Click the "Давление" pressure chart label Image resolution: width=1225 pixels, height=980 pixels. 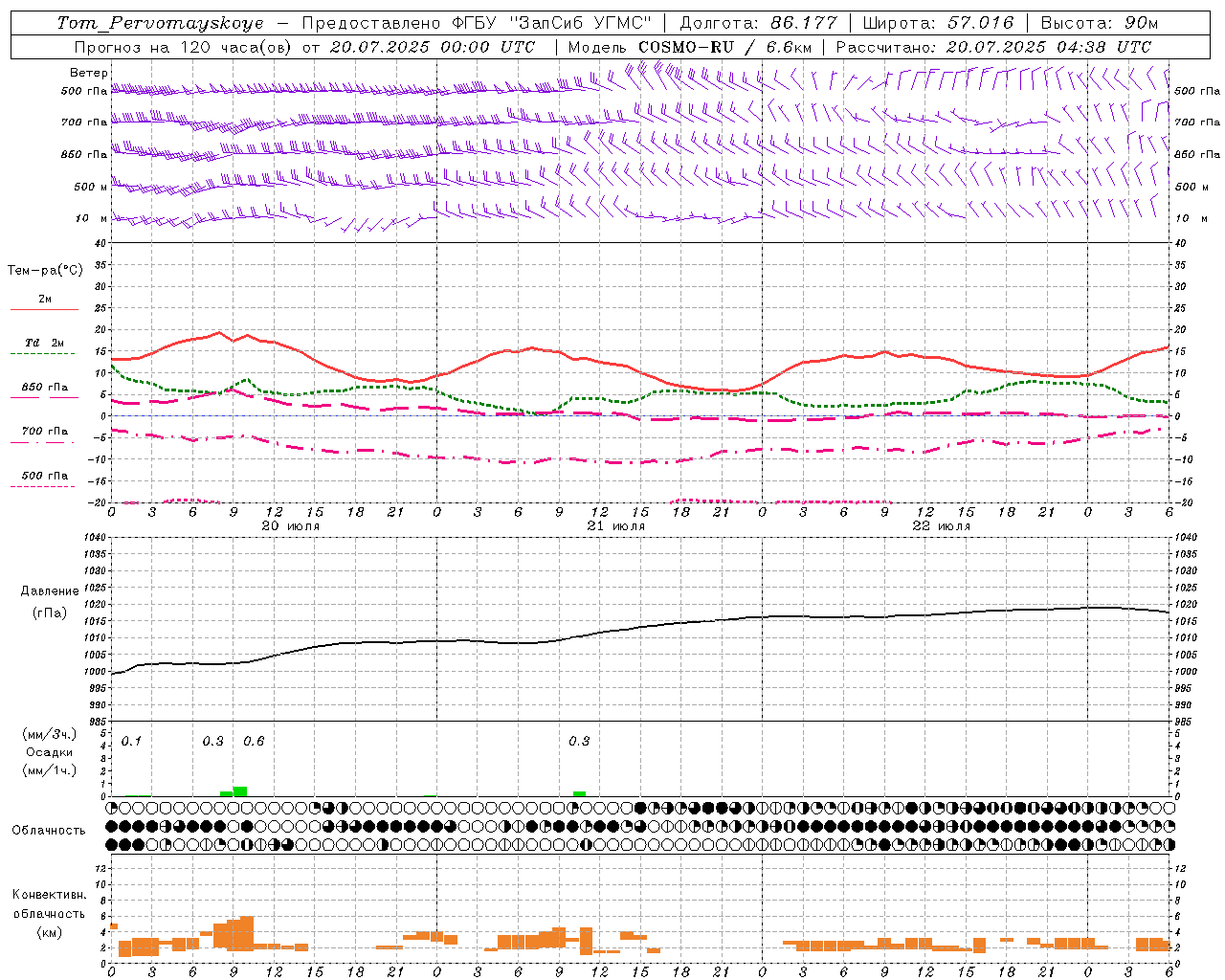coord(51,591)
